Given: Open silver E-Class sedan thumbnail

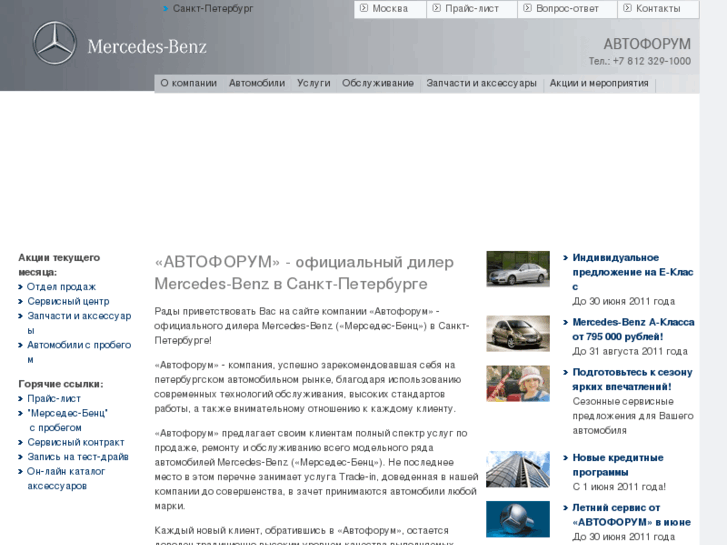Looking at the screenshot, I should coord(518,269).
